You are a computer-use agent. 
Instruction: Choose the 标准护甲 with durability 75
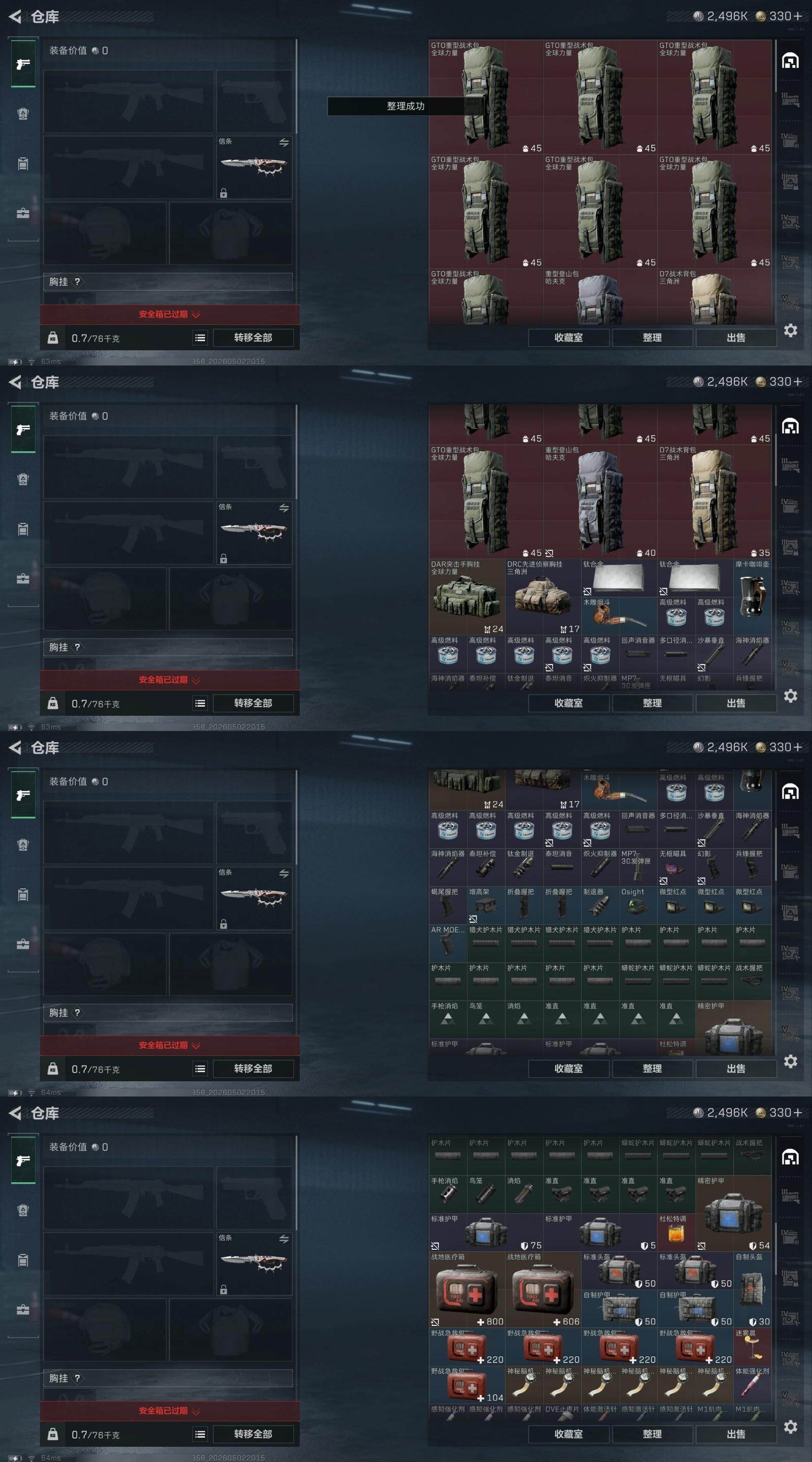[x=486, y=1233]
